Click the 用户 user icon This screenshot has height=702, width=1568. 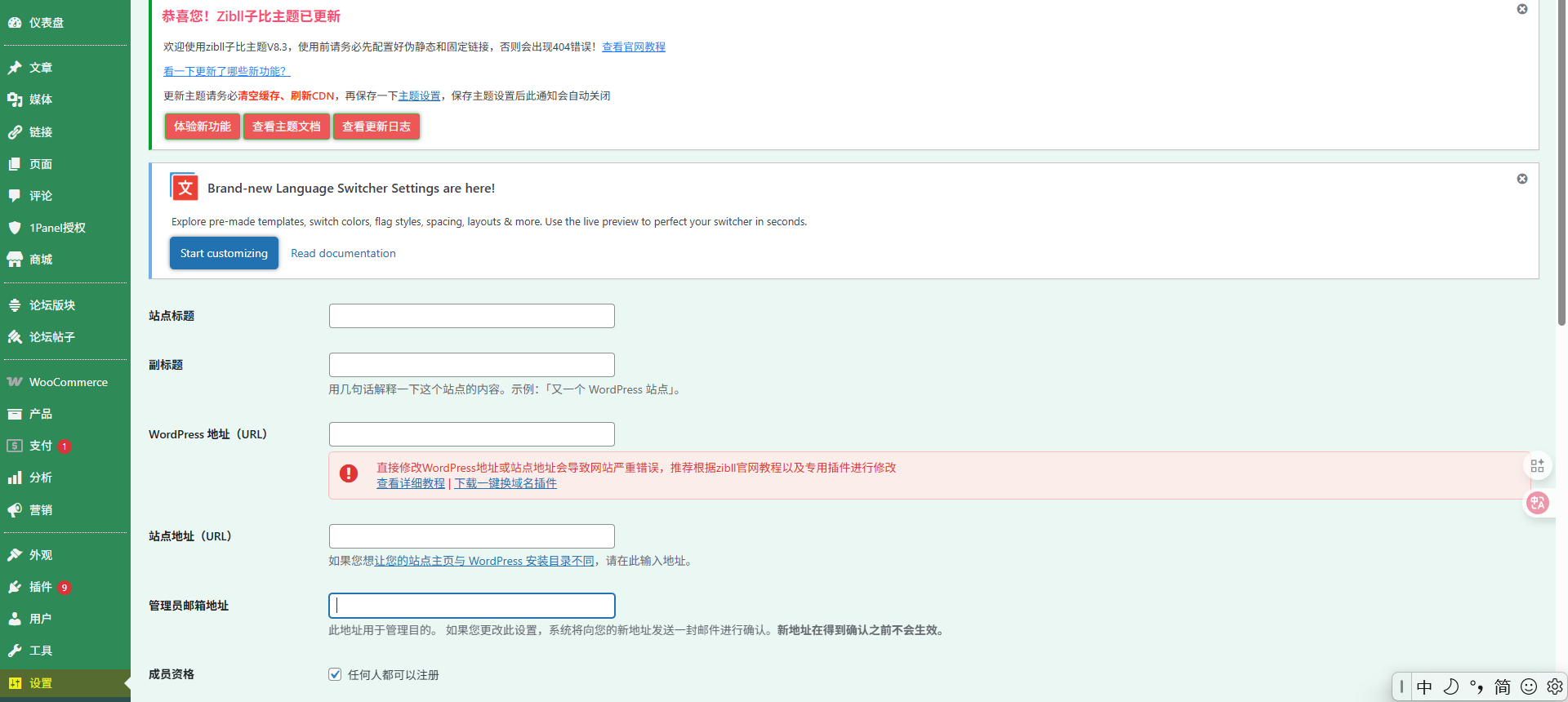(15, 619)
